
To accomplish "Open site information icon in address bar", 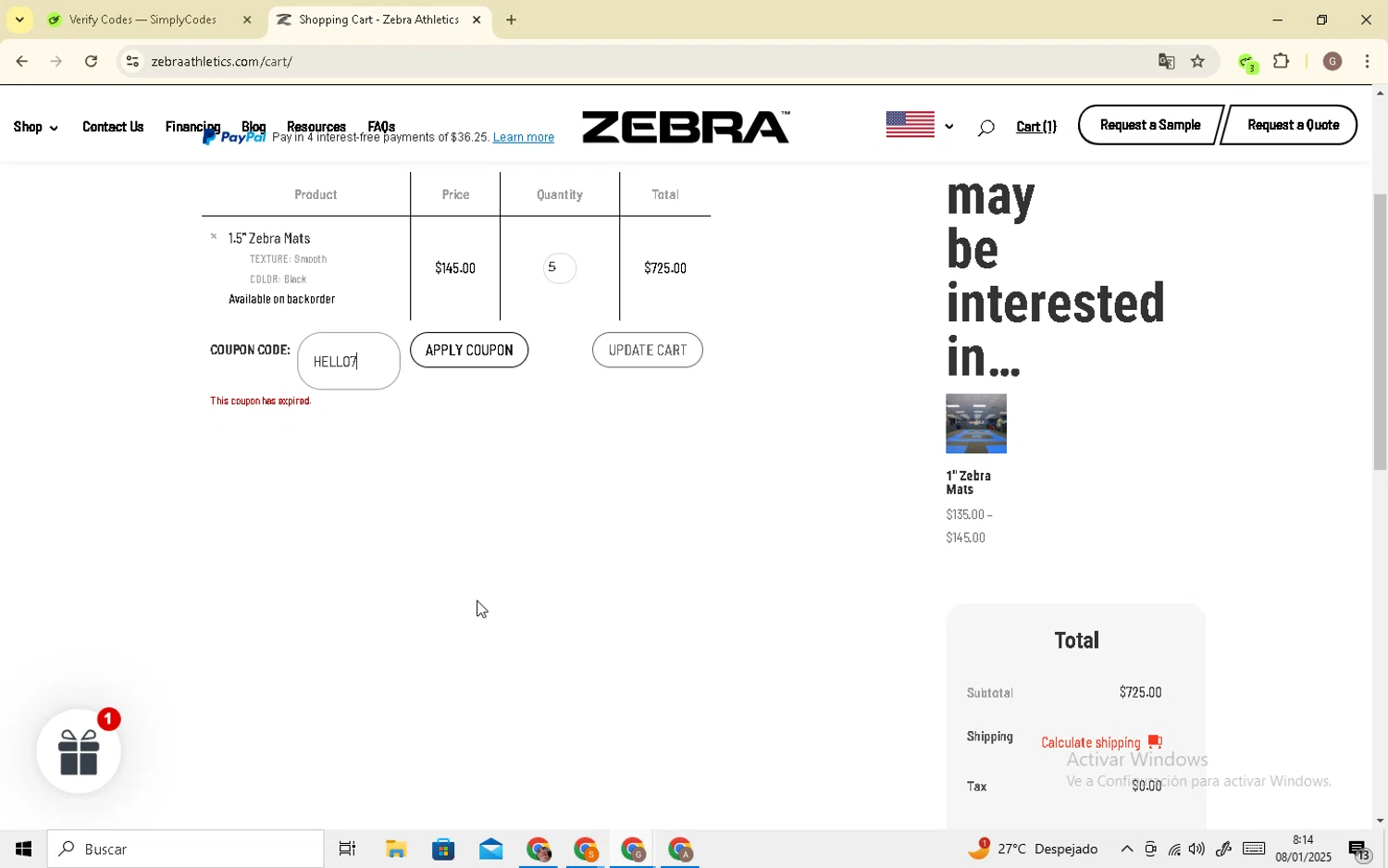I will pos(132,62).
